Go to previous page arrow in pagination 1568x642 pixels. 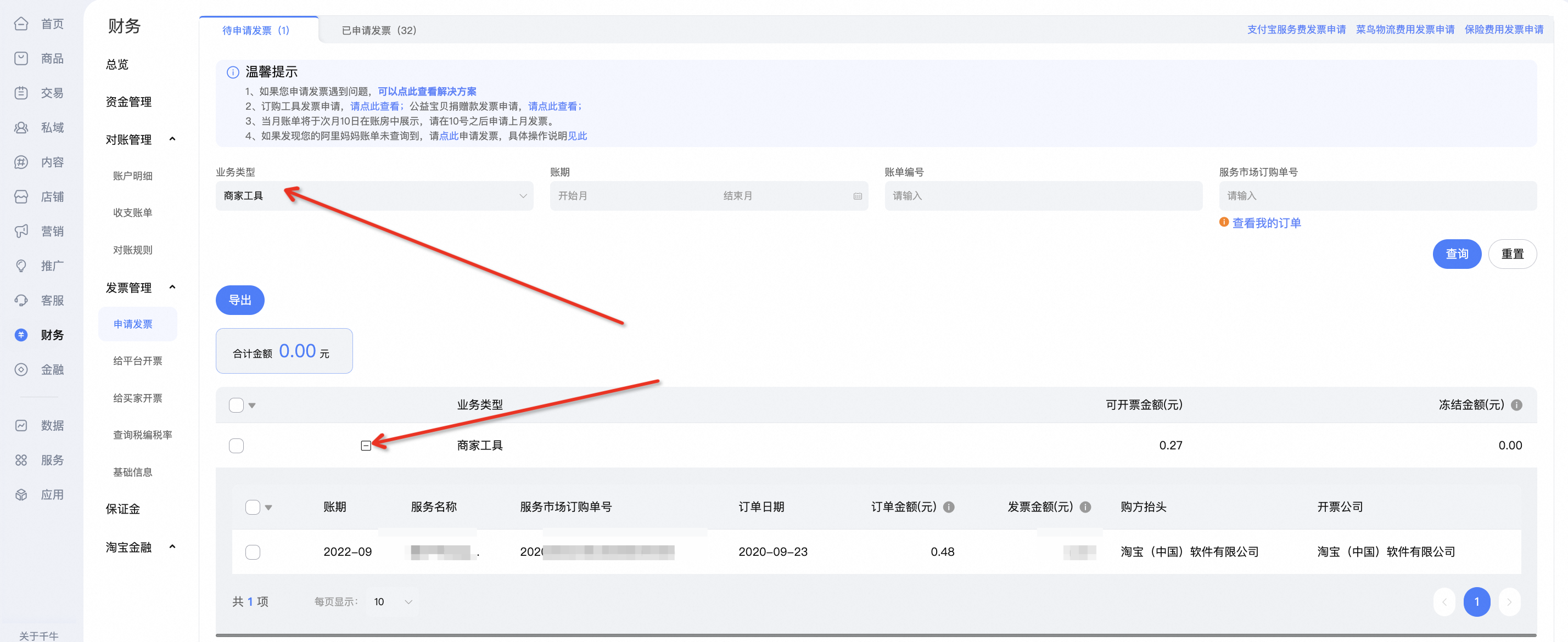click(1444, 602)
